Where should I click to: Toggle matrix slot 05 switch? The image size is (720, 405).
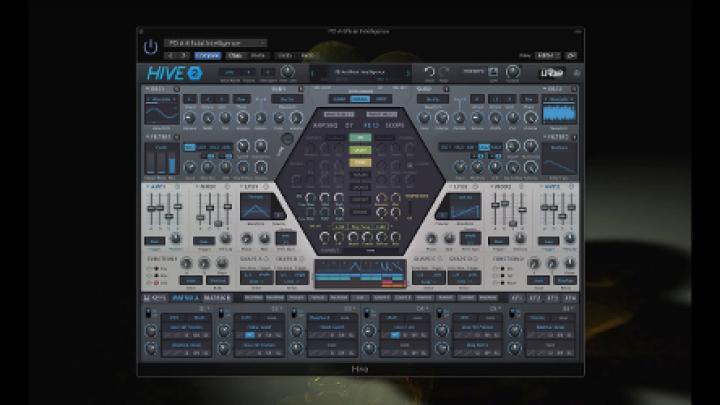pos(440,314)
